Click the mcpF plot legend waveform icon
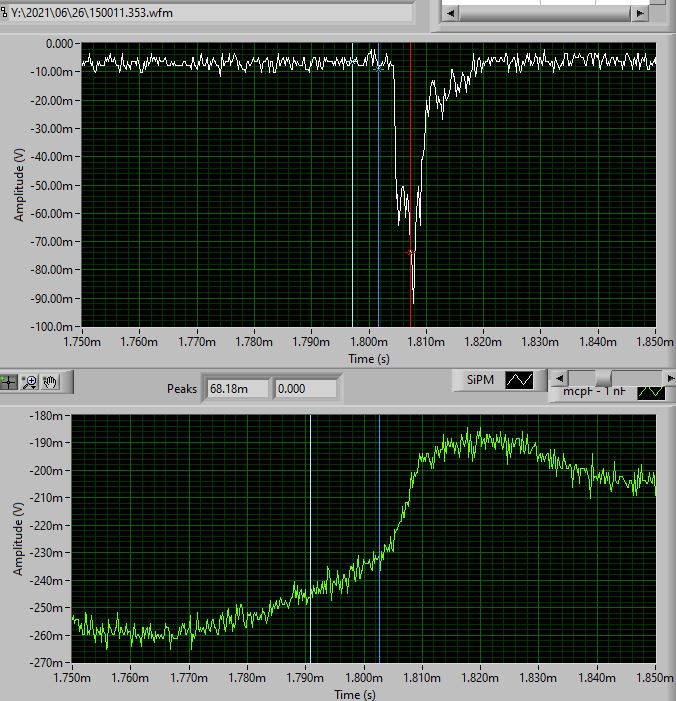Screen dimensions: 676x701 [x=651, y=392]
